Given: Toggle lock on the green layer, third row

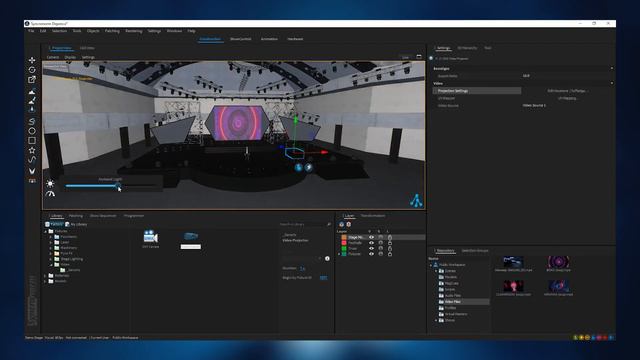Looking at the screenshot, I should coord(390,248).
